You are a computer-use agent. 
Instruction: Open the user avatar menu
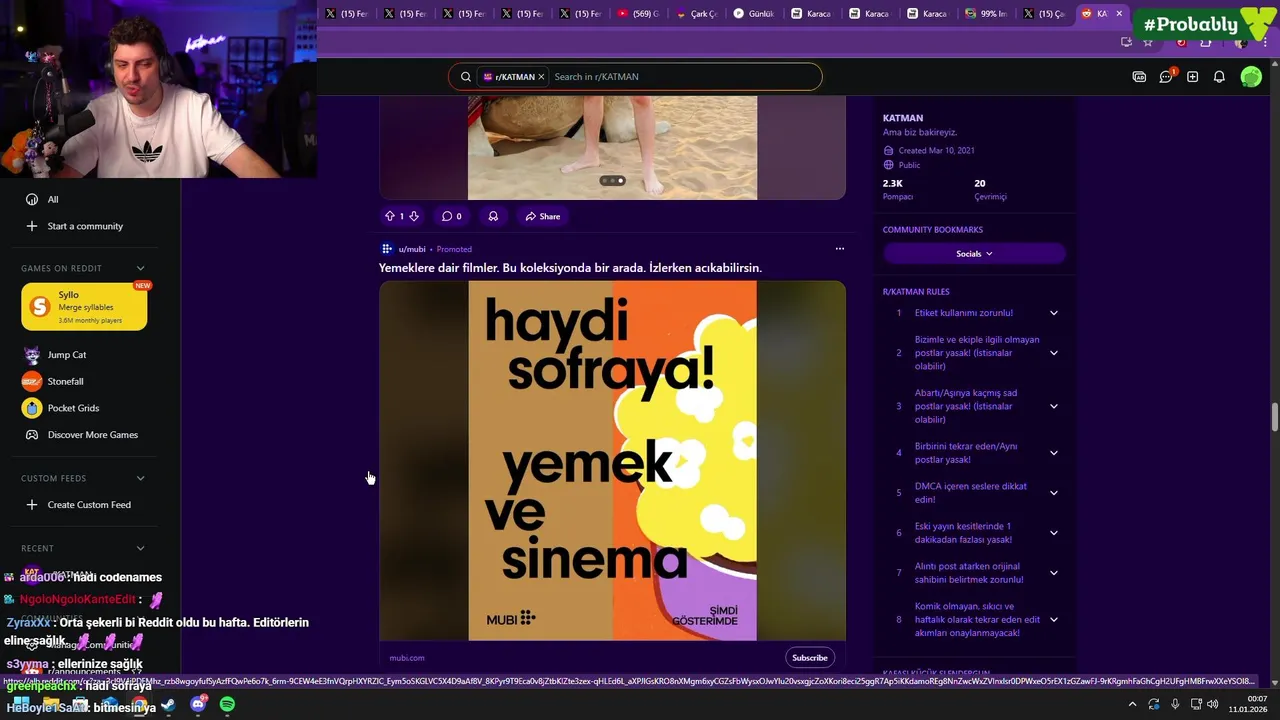click(x=1251, y=77)
